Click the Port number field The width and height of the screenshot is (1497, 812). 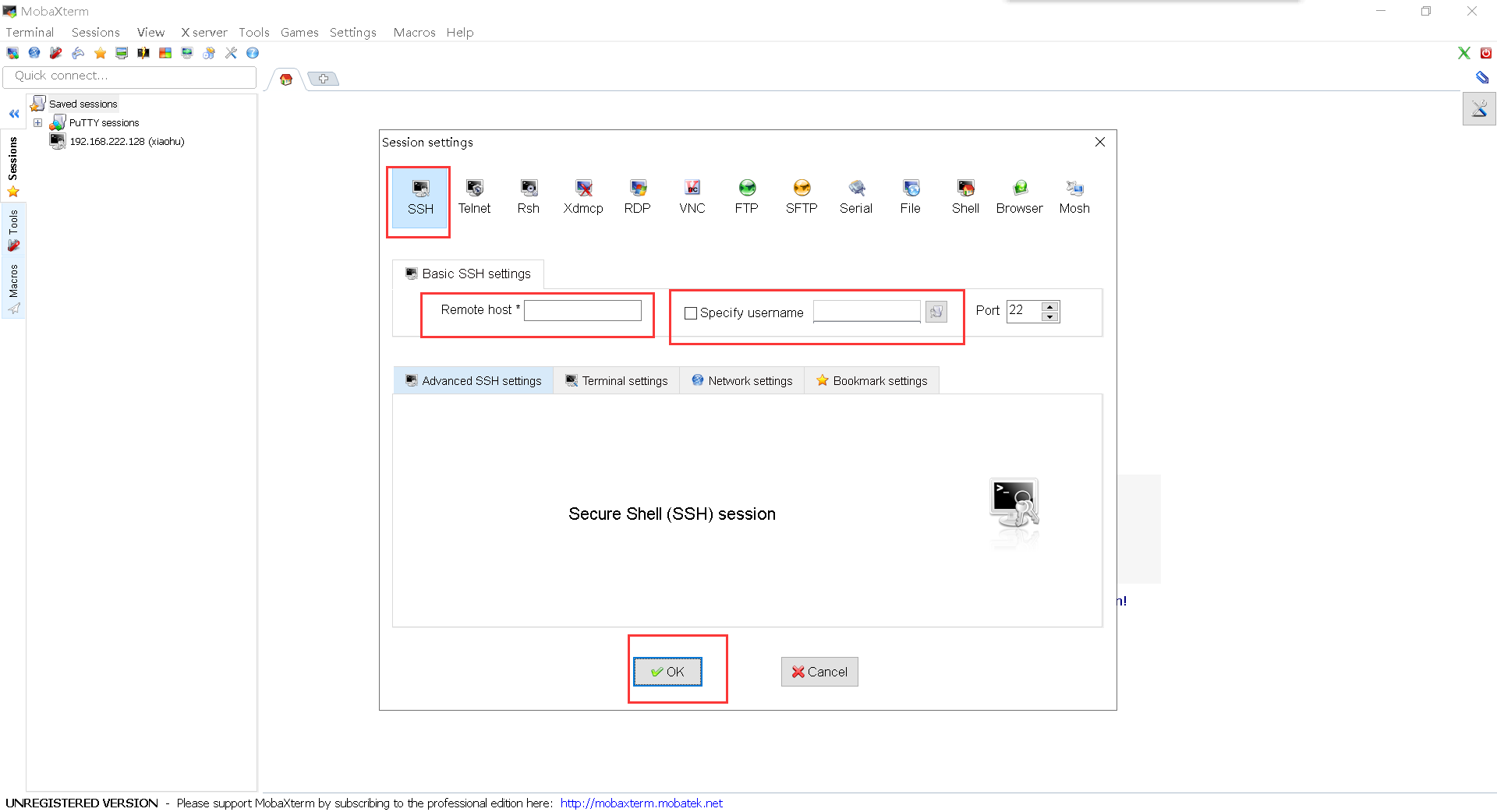pos(1025,311)
